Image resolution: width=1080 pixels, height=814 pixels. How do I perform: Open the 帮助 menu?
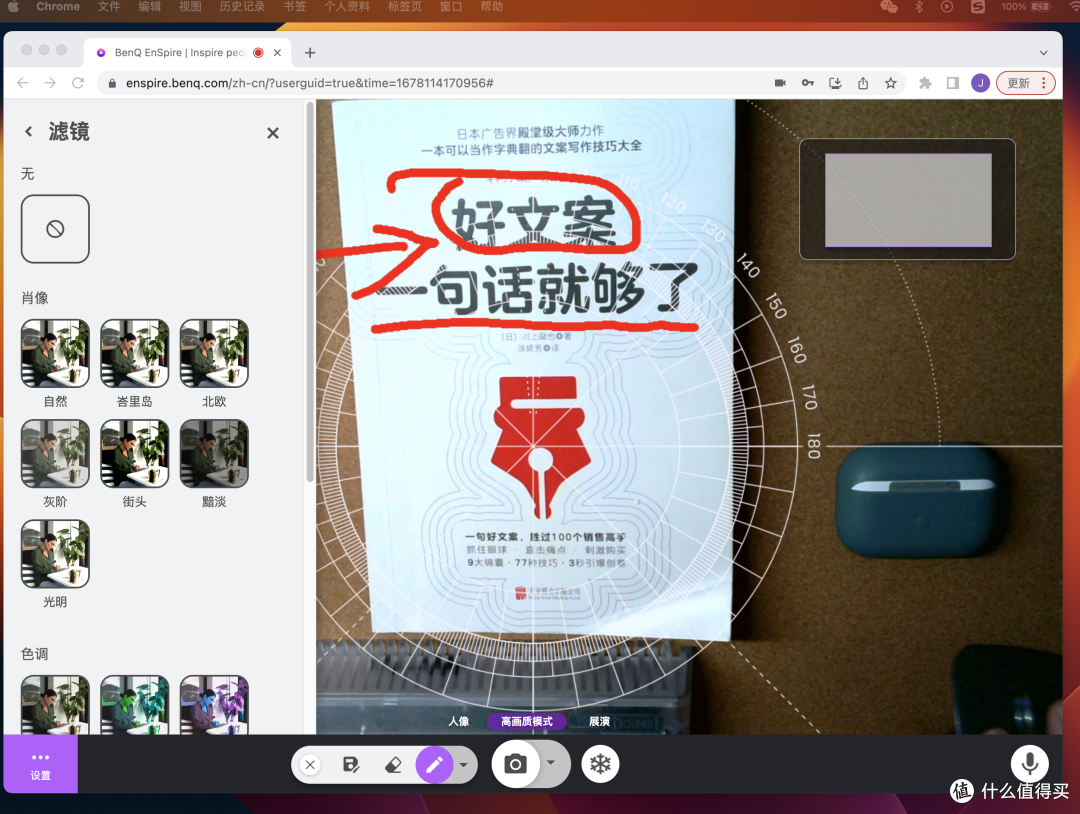[x=492, y=6]
